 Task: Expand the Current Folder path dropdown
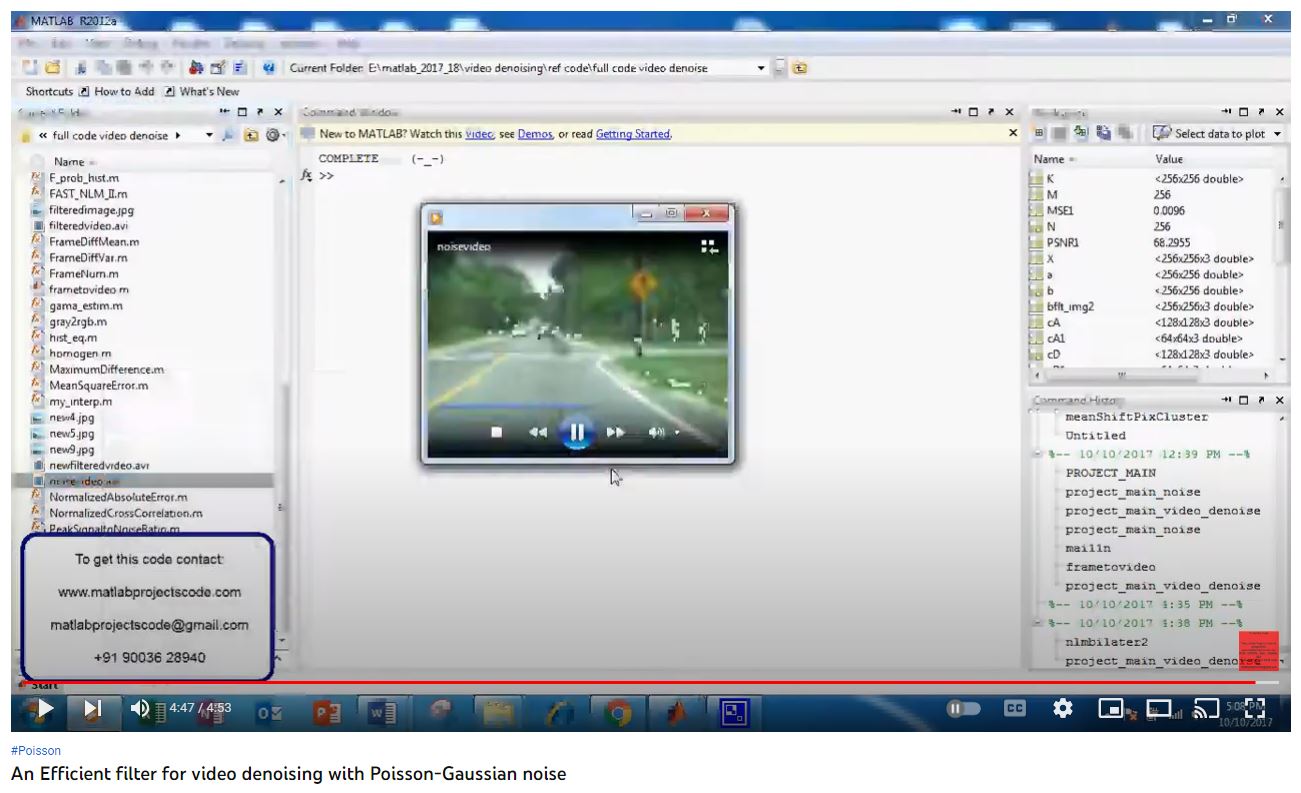point(761,68)
